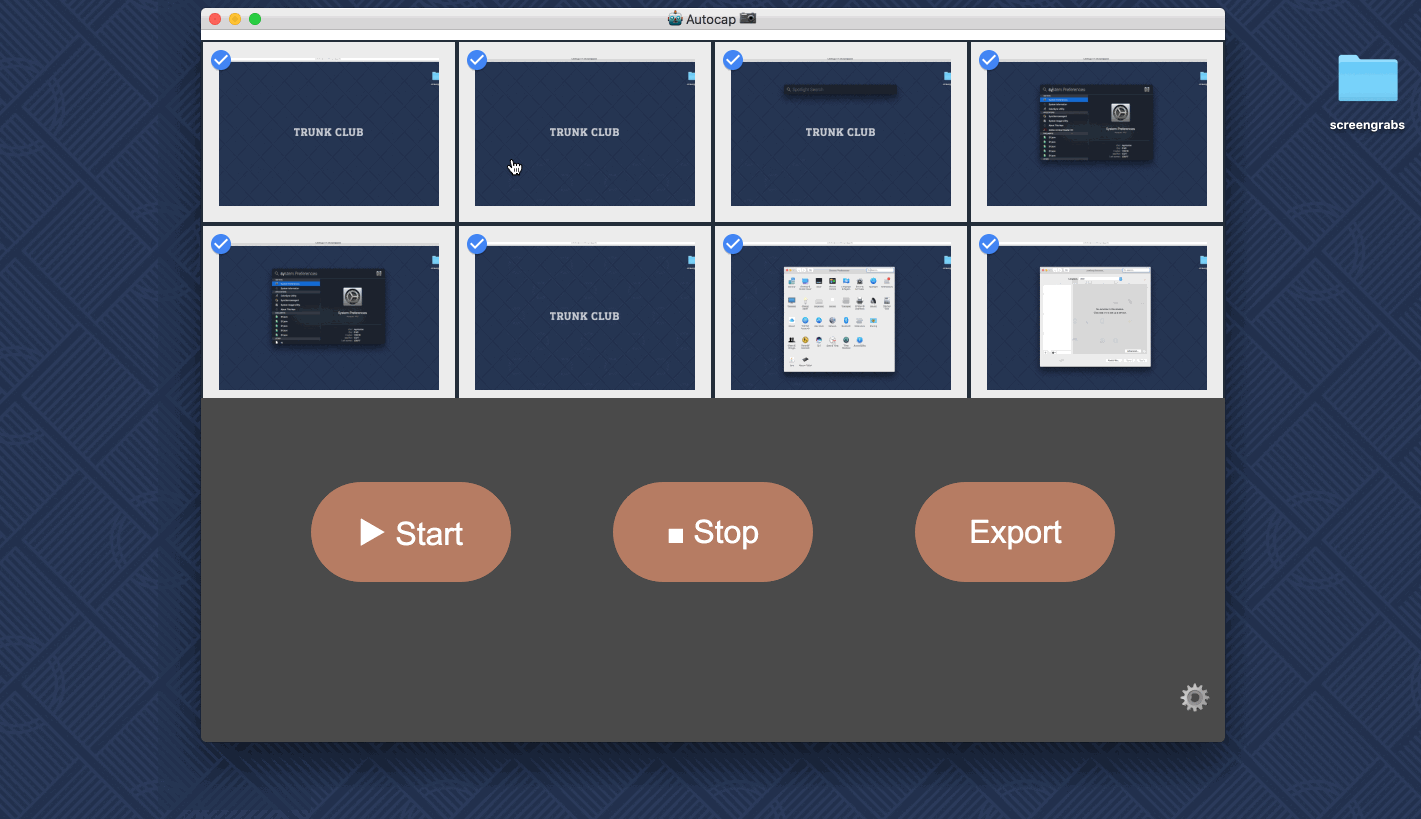The height and width of the screenshot is (819, 1421).
Task: Select the bottom-row Spotlight results thumbnail
Action: [x=329, y=314]
